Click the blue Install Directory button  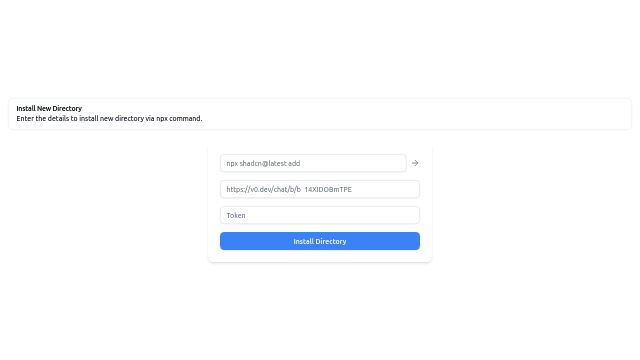click(320, 241)
